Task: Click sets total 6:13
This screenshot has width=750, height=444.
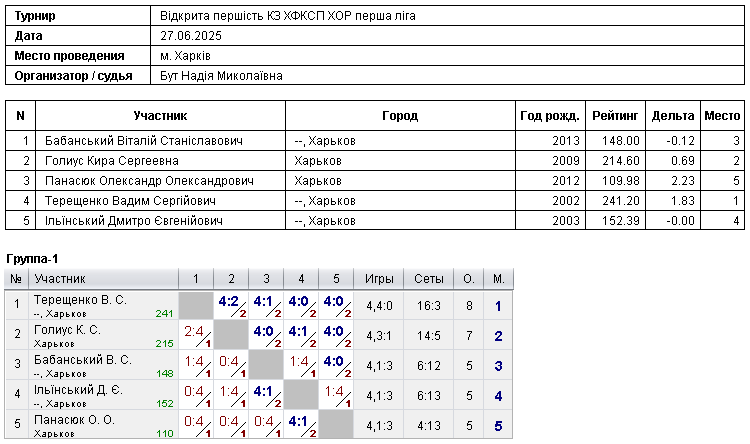Action: click(429, 396)
